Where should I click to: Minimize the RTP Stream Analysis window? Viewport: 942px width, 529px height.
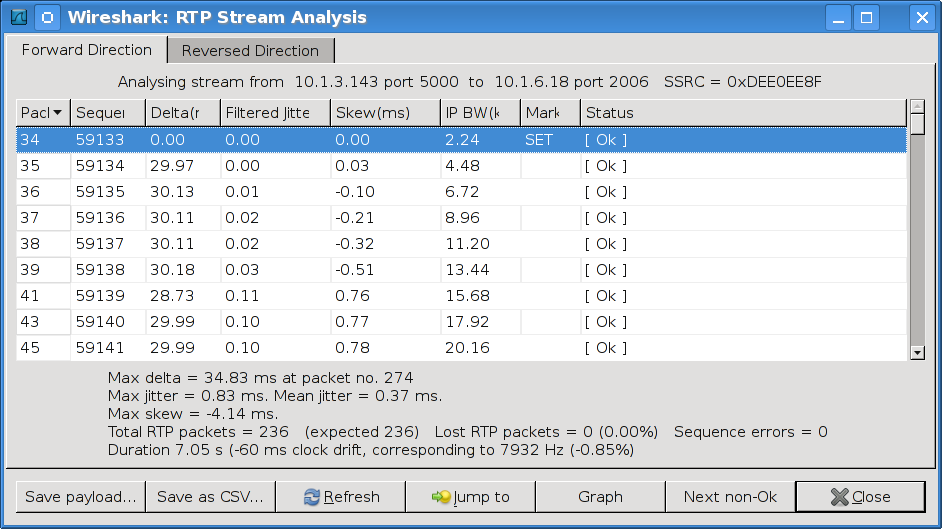(838, 17)
